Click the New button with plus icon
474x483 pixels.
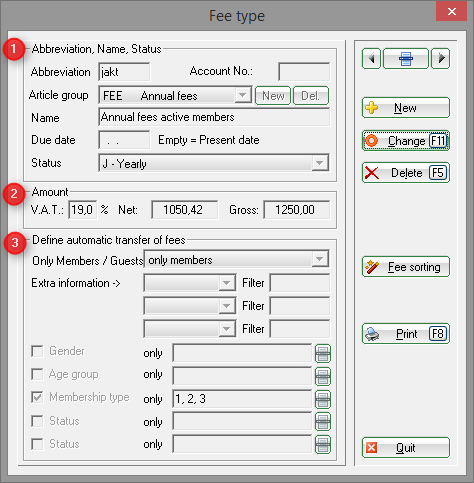point(406,108)
